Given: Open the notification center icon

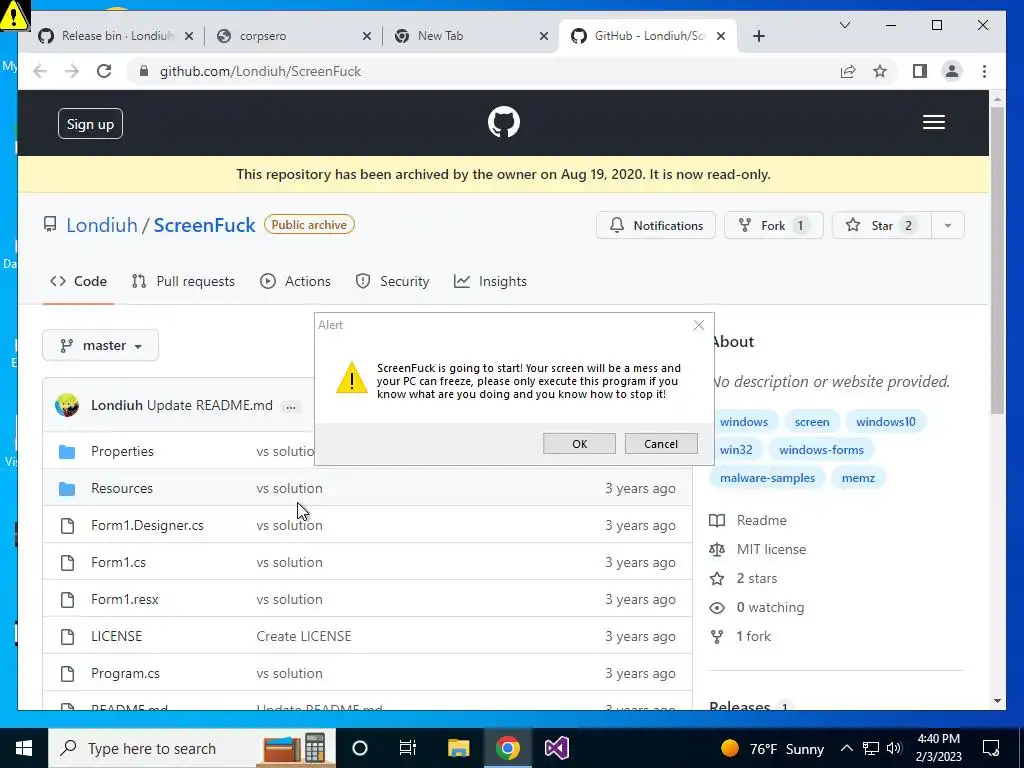Looking at the screenshot, I should (x=991, y=748).
